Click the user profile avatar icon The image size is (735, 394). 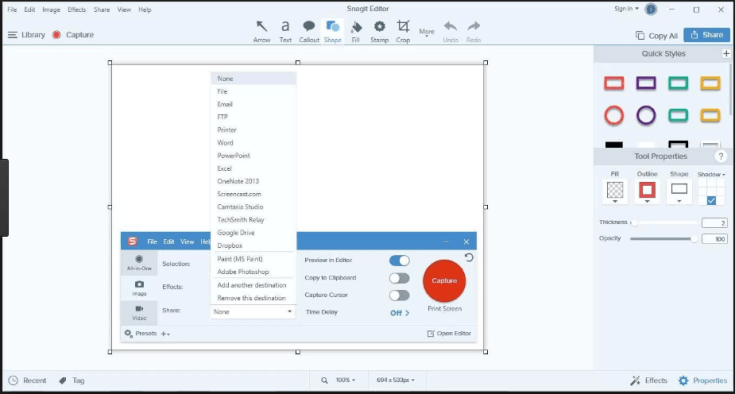651,9
